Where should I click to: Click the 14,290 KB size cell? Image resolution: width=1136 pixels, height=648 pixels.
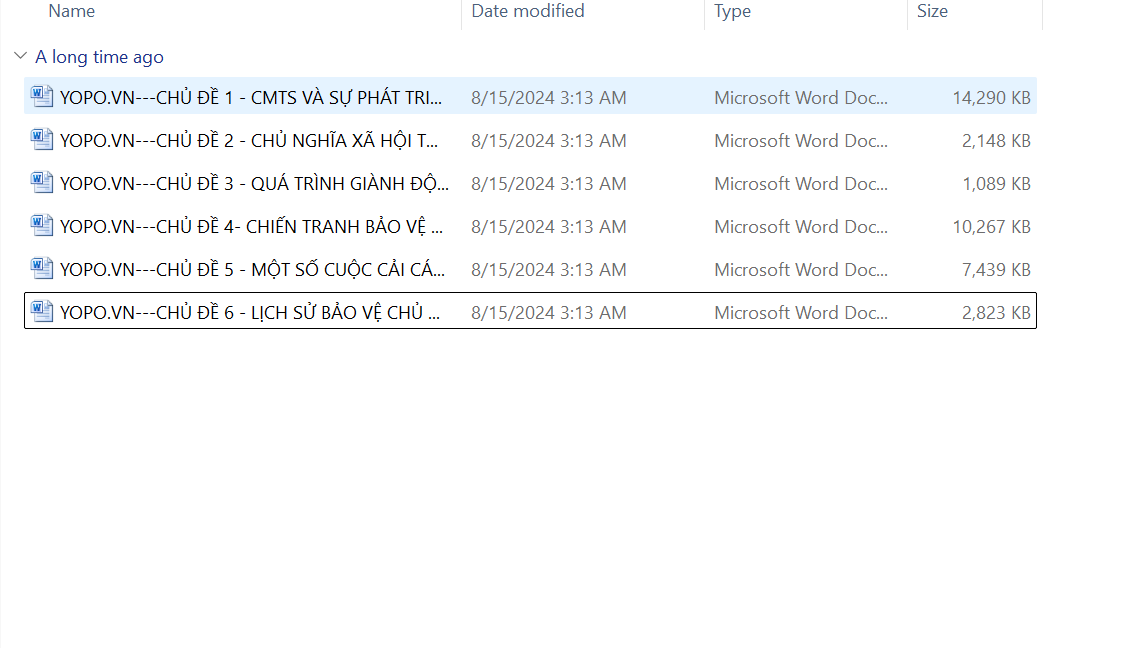991,97
